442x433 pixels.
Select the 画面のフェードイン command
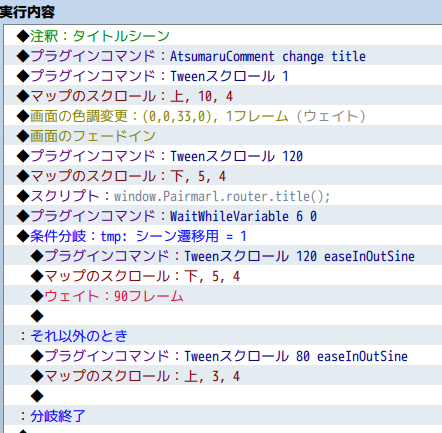pos(223,136)
